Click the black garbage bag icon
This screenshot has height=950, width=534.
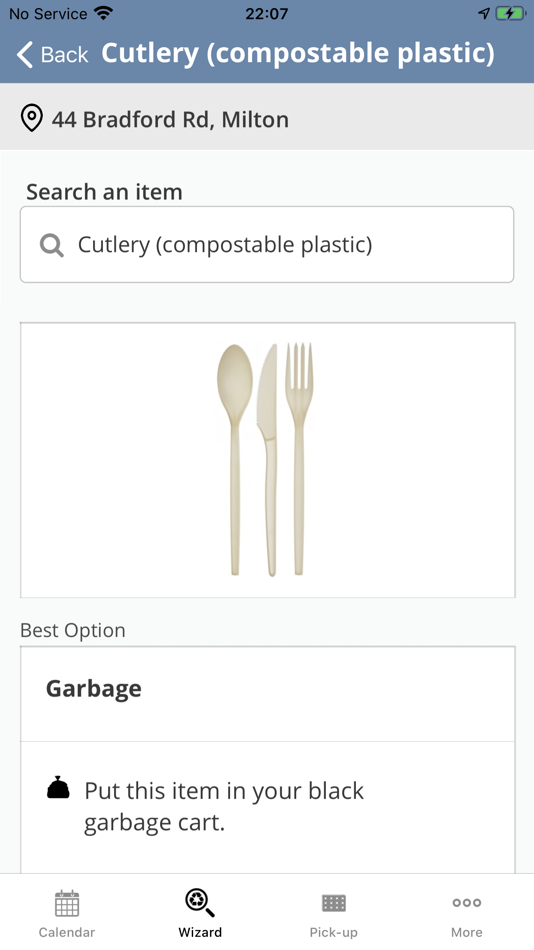[58, 788]
